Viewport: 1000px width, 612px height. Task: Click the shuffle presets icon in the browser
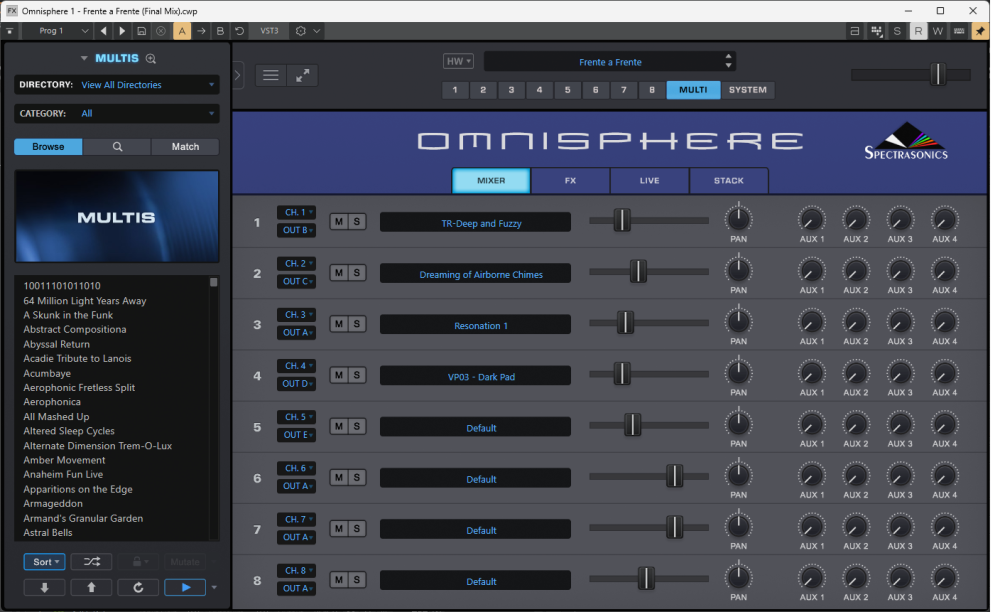click(x=91, y=561)
